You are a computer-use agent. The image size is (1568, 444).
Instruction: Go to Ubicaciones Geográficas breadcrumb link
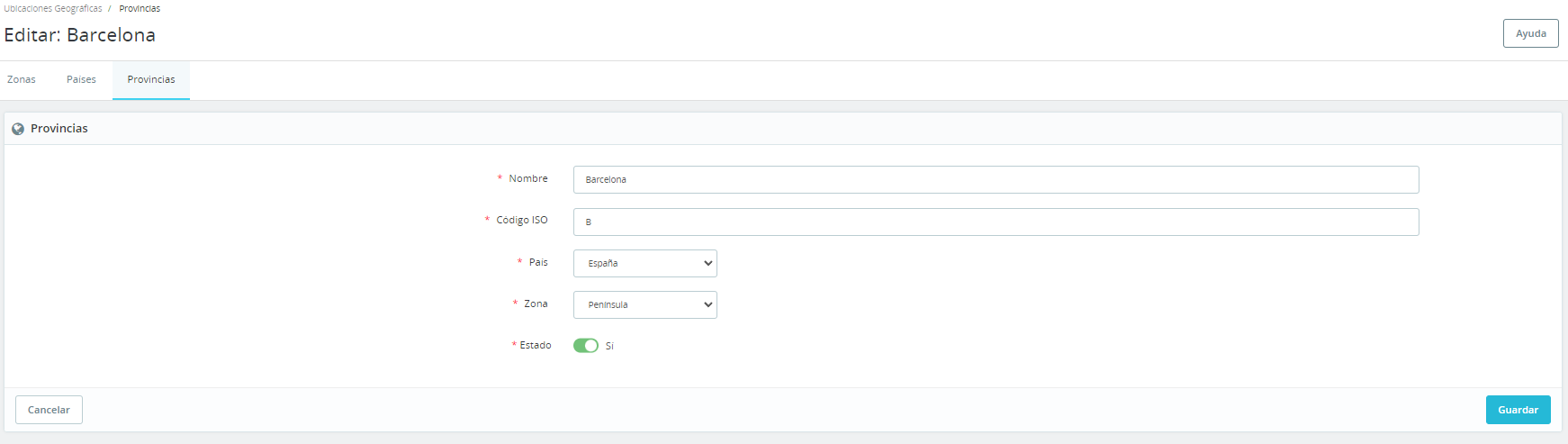[x=53, y=8]
